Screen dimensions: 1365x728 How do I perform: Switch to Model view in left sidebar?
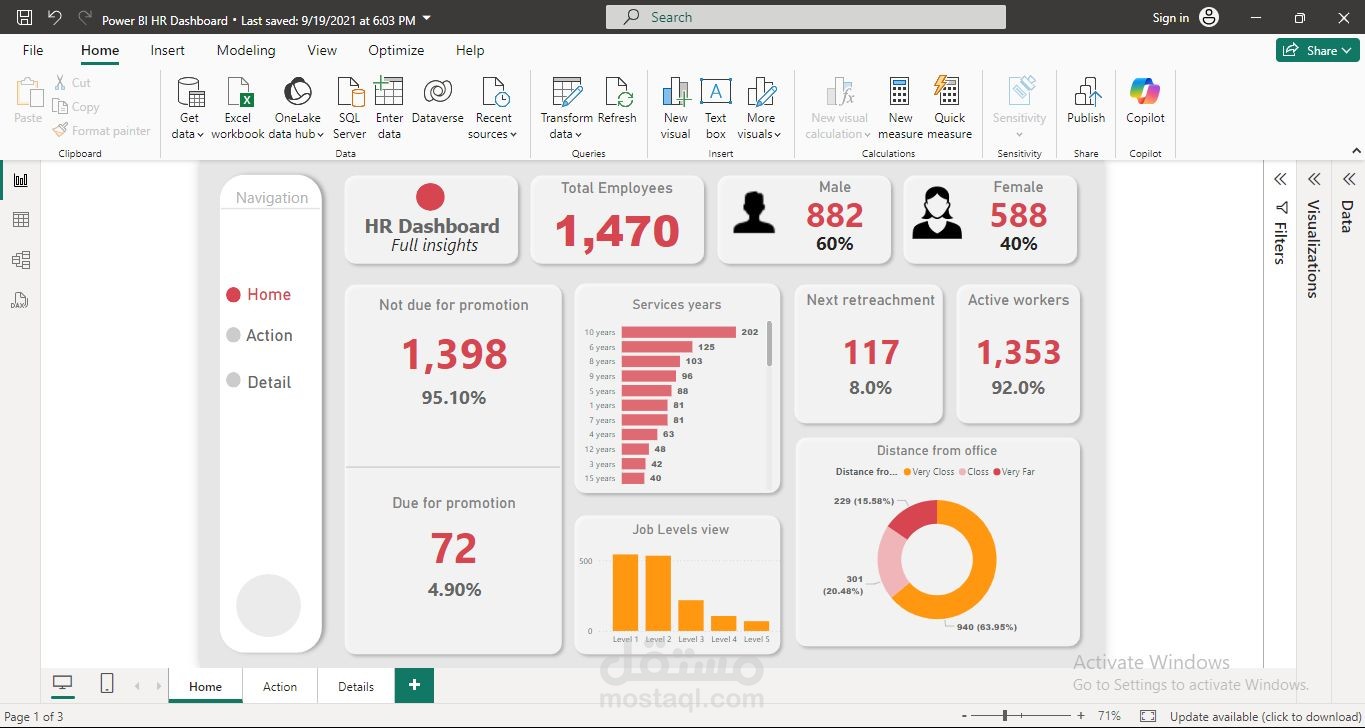(21, 260)
